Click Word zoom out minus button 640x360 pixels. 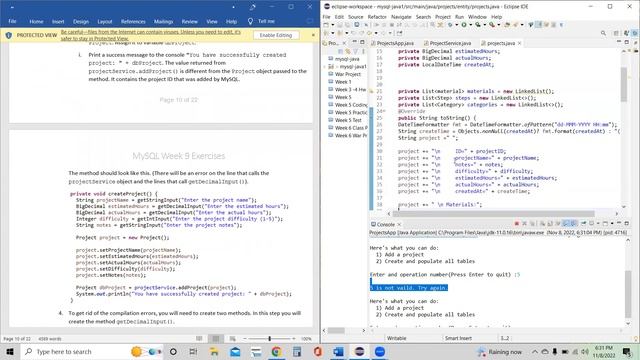[244, 339]
